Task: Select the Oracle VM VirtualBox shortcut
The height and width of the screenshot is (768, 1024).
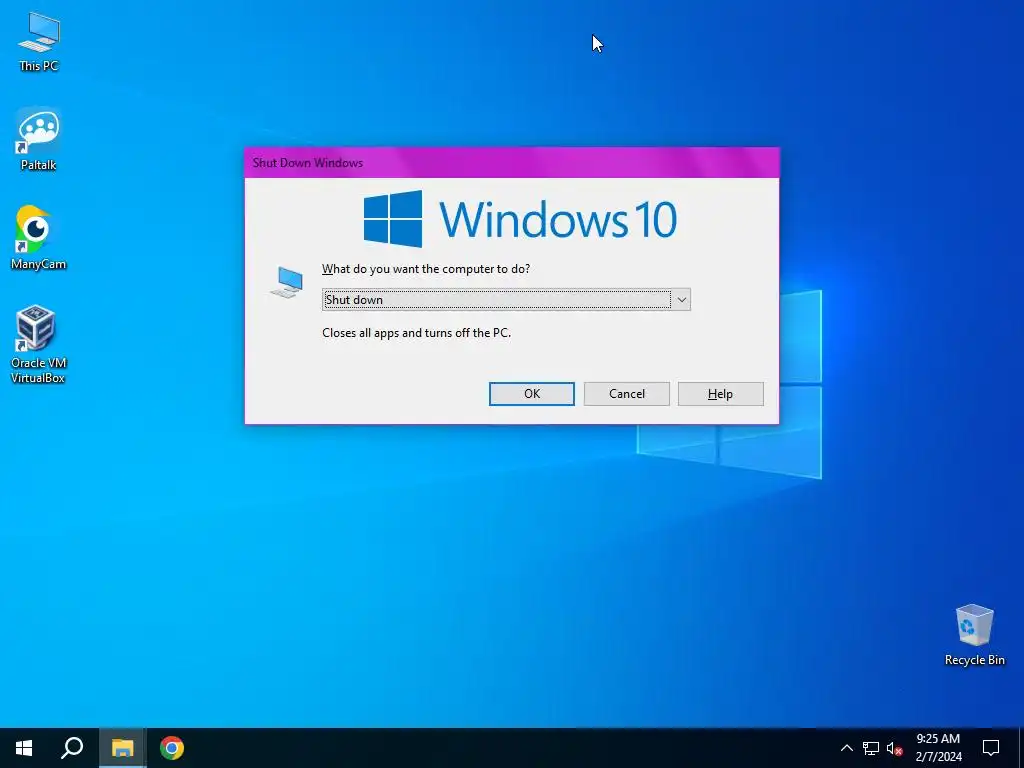Action: pyautogui.click(x=38, y=345)
